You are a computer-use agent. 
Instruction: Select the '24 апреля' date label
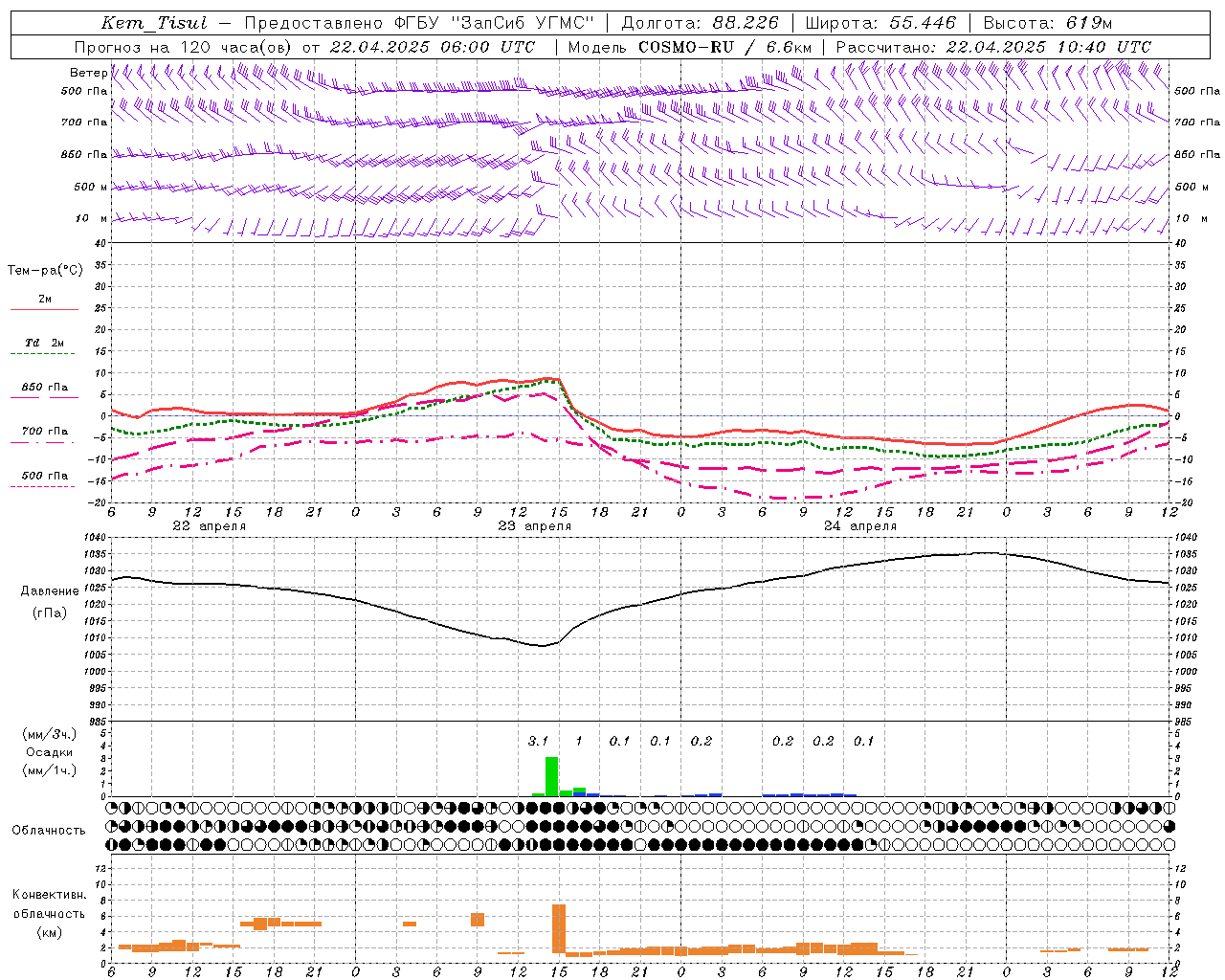tap(859, 526)
